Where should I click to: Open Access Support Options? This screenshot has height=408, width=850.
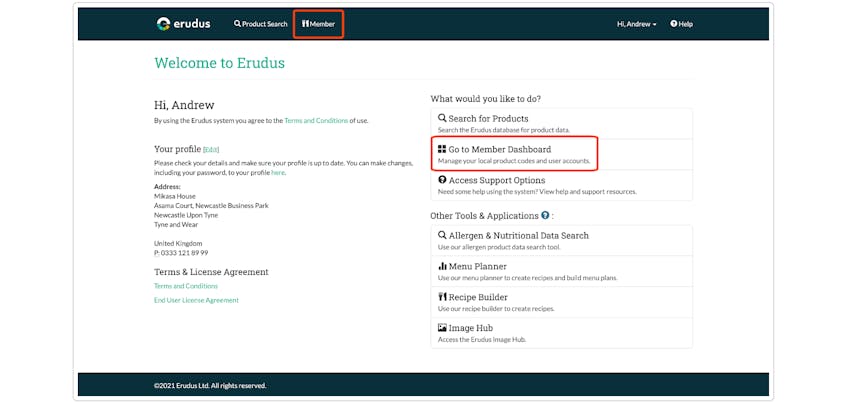point(562,185)
